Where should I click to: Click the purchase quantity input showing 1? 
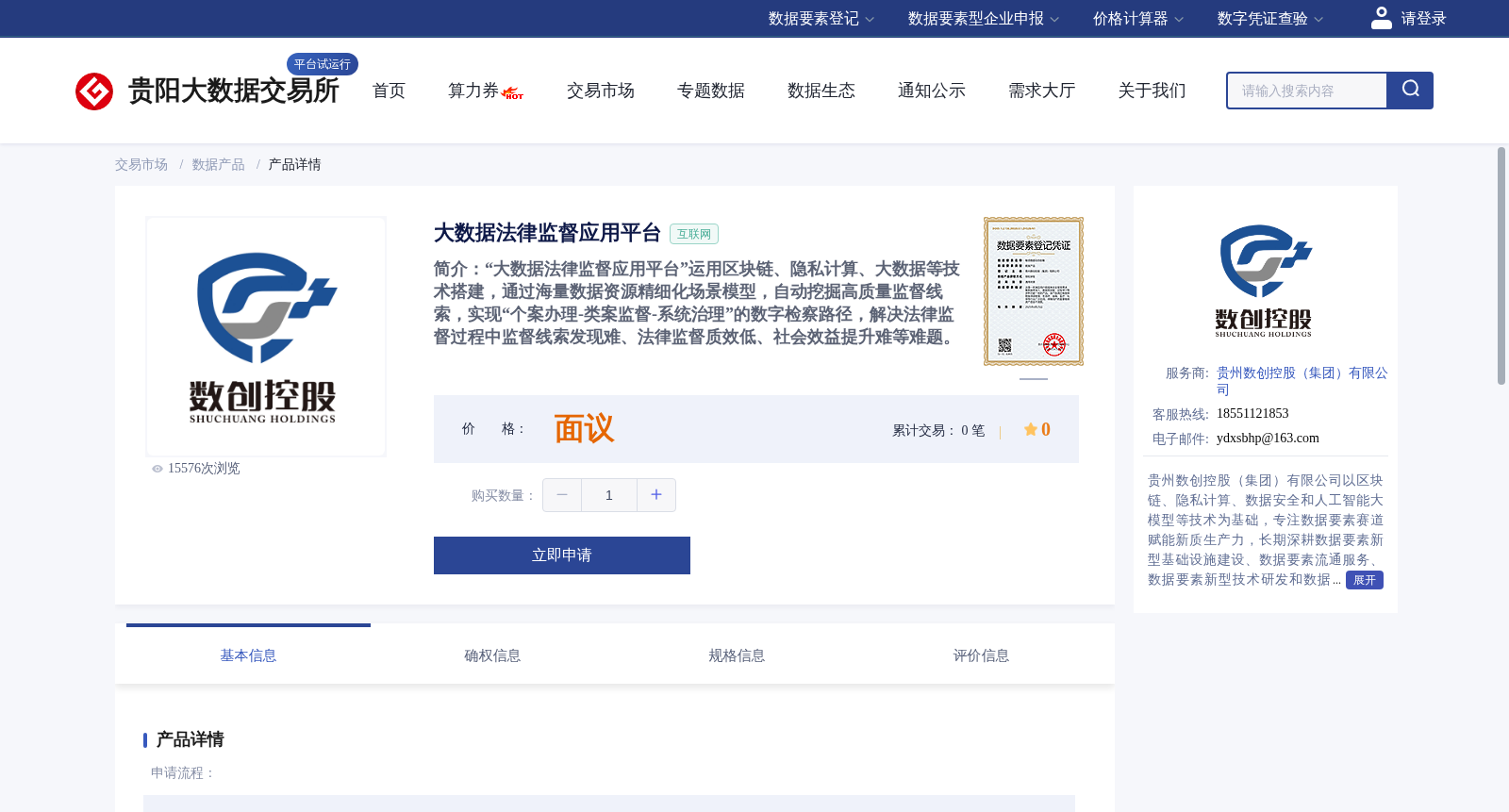click(x=609, y=495)
